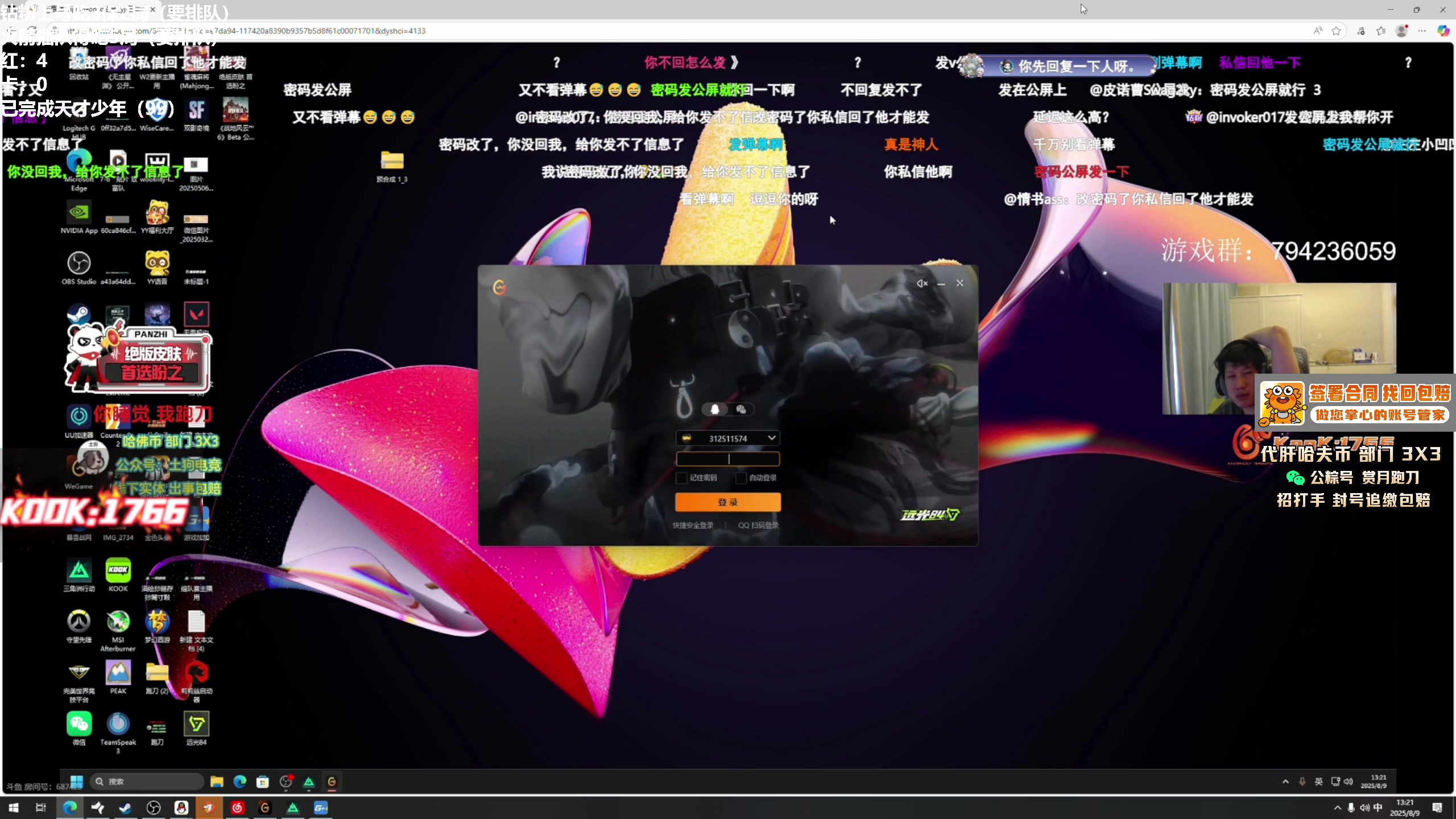Open WeGame icon on outer taskbar
This screenshot has height=819, width=1456.
265,808
